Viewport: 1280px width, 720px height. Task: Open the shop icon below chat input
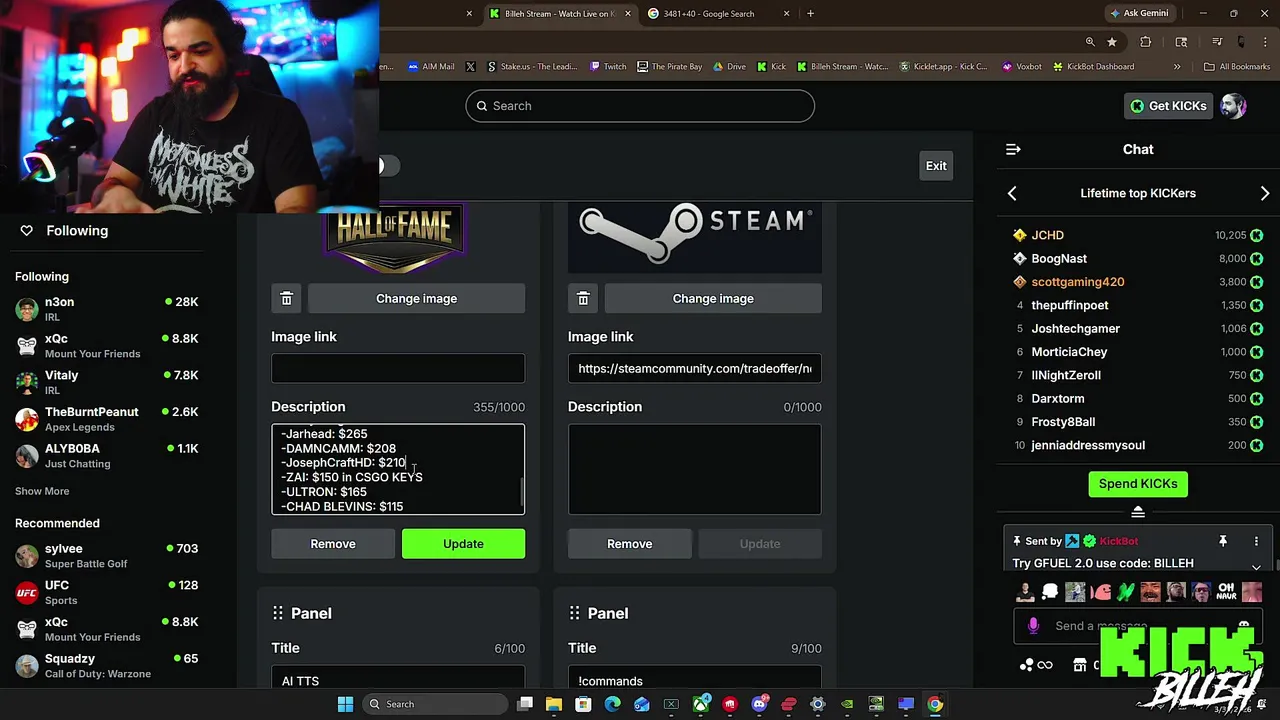pos(1080,665)
